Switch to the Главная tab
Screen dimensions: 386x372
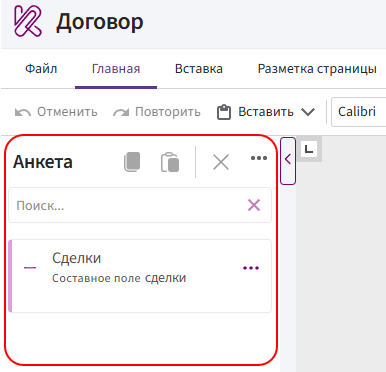pos(116,69)
